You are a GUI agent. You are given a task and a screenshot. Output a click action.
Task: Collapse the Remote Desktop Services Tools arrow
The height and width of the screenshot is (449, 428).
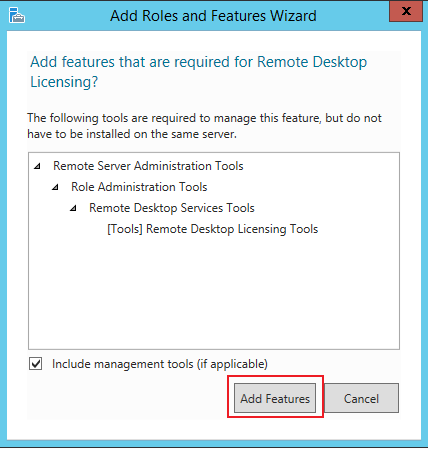pos(73,208)
